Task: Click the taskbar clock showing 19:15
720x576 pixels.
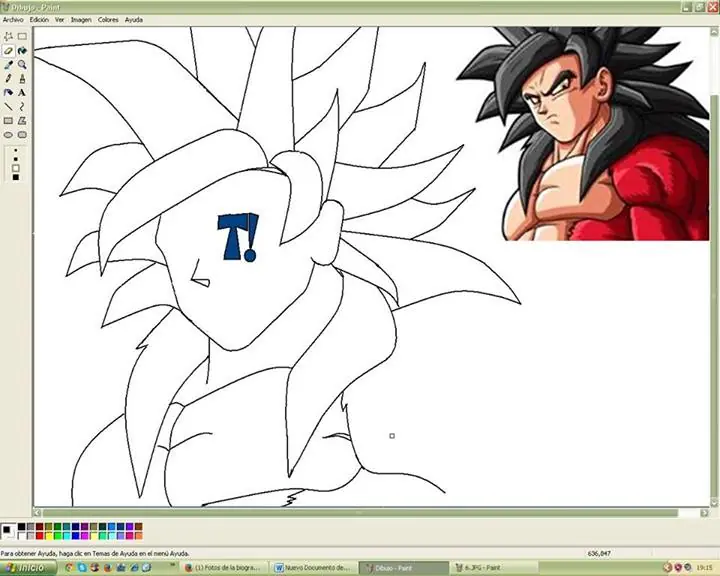Action: (704, 568)
